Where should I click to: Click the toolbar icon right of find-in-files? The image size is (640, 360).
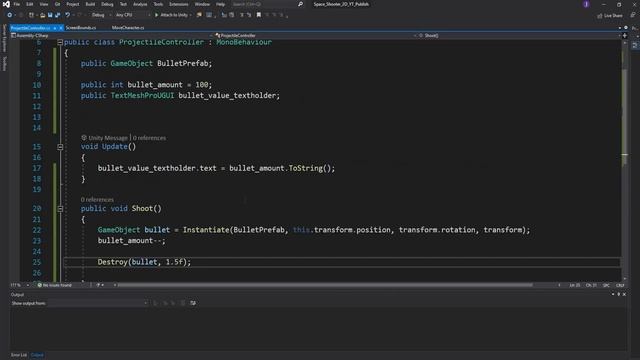click(x=209, y=15)
